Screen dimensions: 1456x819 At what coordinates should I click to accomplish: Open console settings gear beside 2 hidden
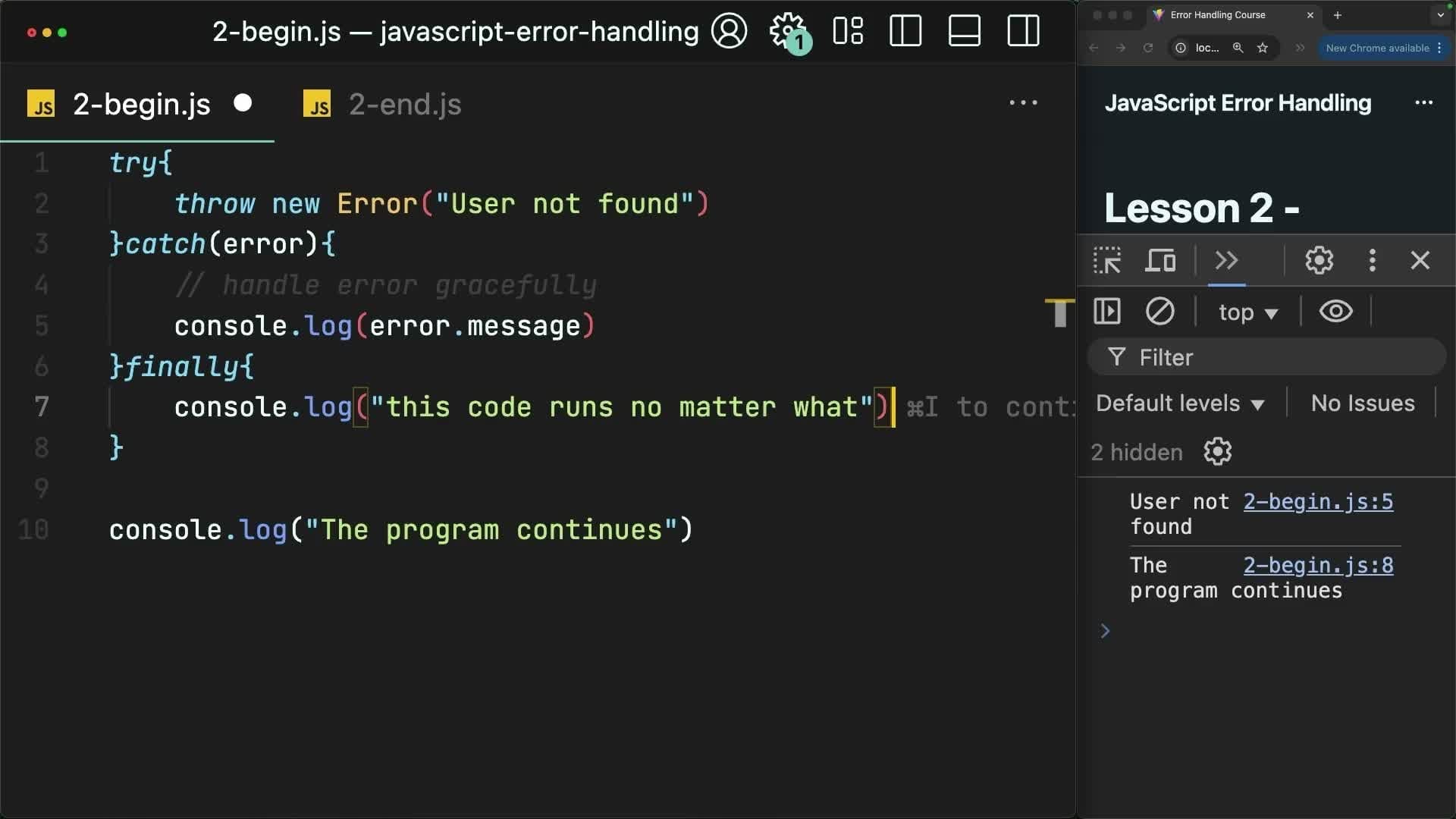click(x=1218, y=452)
